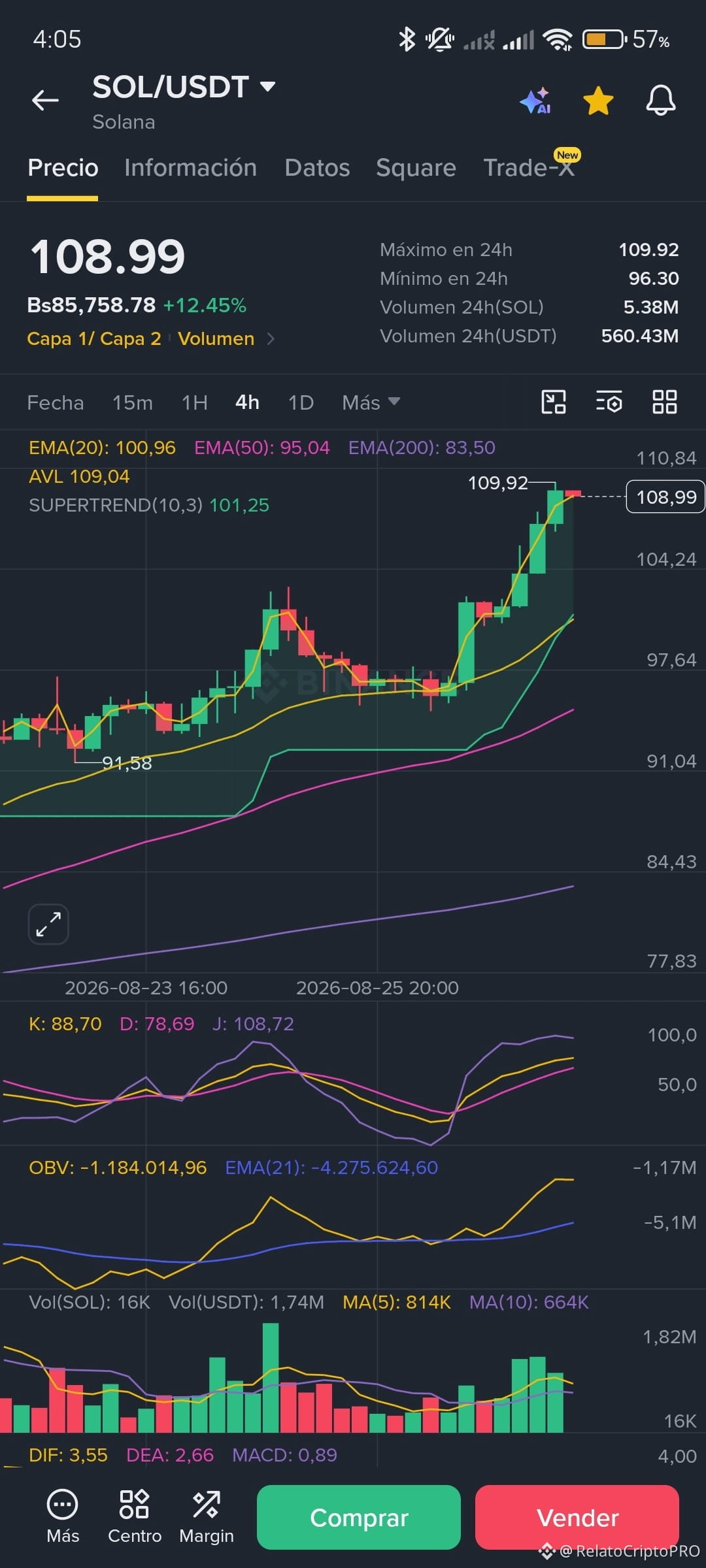Tap the date label 2026-08-23 16:00
This screenshot has width=706, height=1568.
(x=146, y=988)
